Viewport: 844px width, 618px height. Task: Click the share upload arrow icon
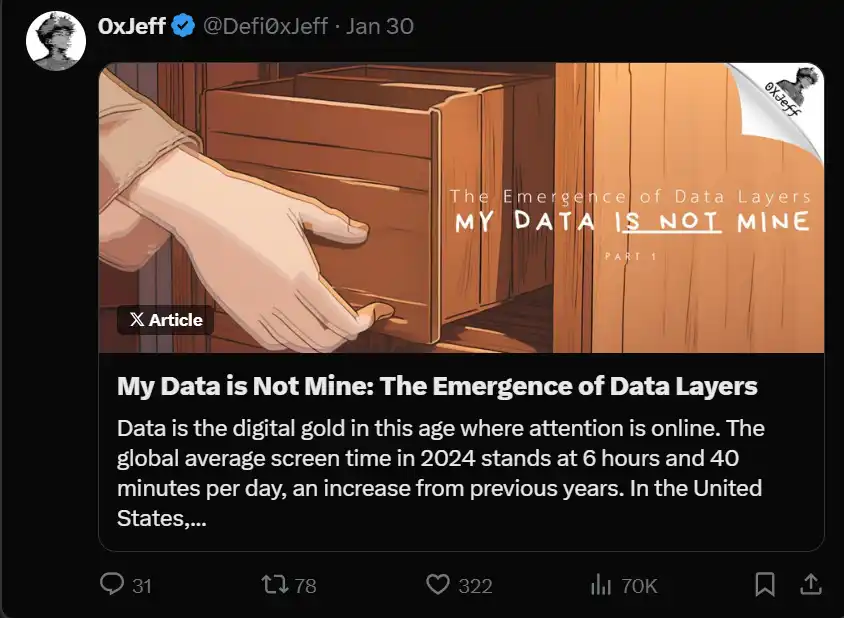click(812, 583)
